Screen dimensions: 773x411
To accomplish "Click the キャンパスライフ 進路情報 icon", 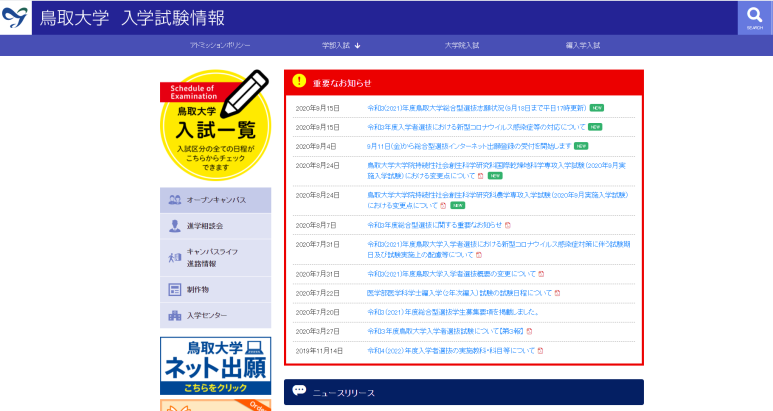I will click(175, 257).
